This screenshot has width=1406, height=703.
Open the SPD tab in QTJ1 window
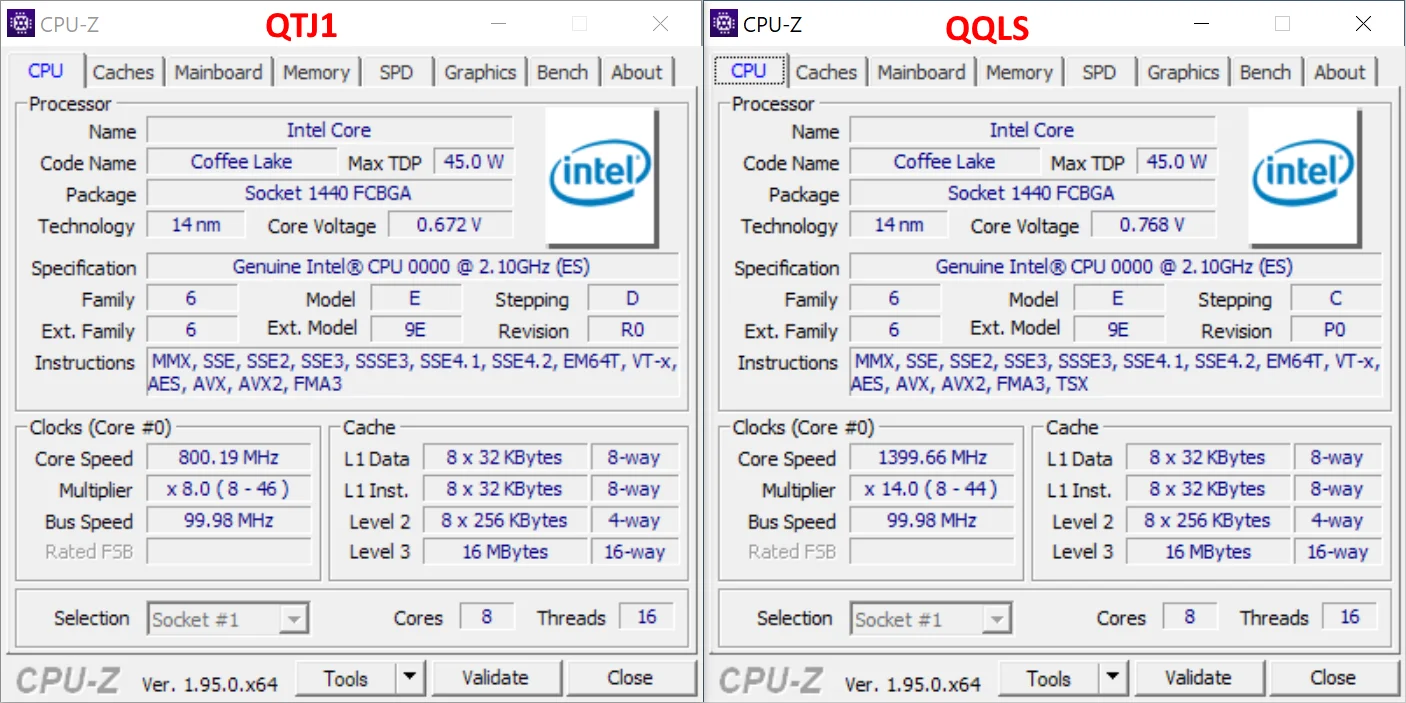click(x=396, y=72)
